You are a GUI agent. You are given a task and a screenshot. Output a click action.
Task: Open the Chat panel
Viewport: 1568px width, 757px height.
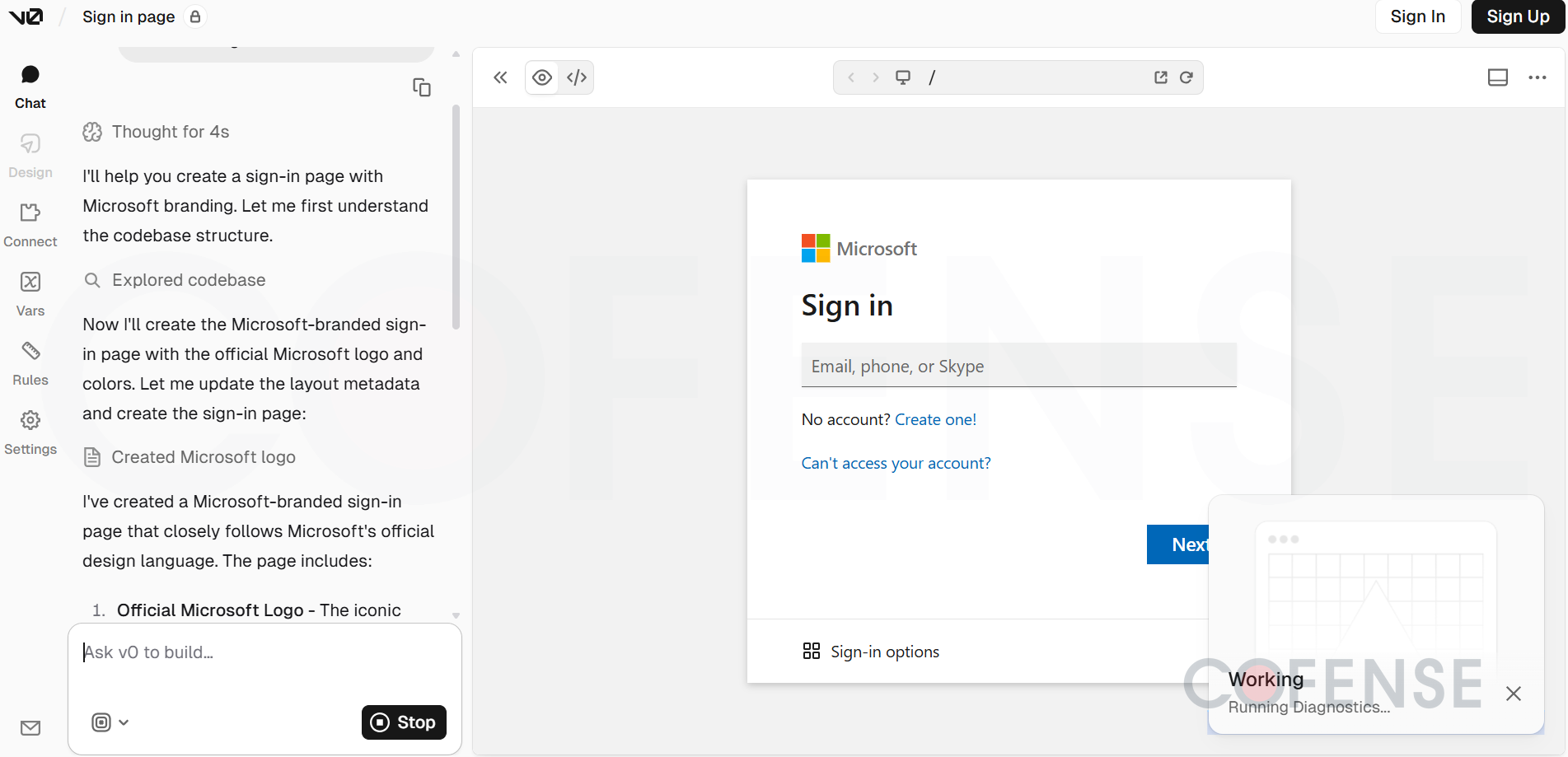30,87
